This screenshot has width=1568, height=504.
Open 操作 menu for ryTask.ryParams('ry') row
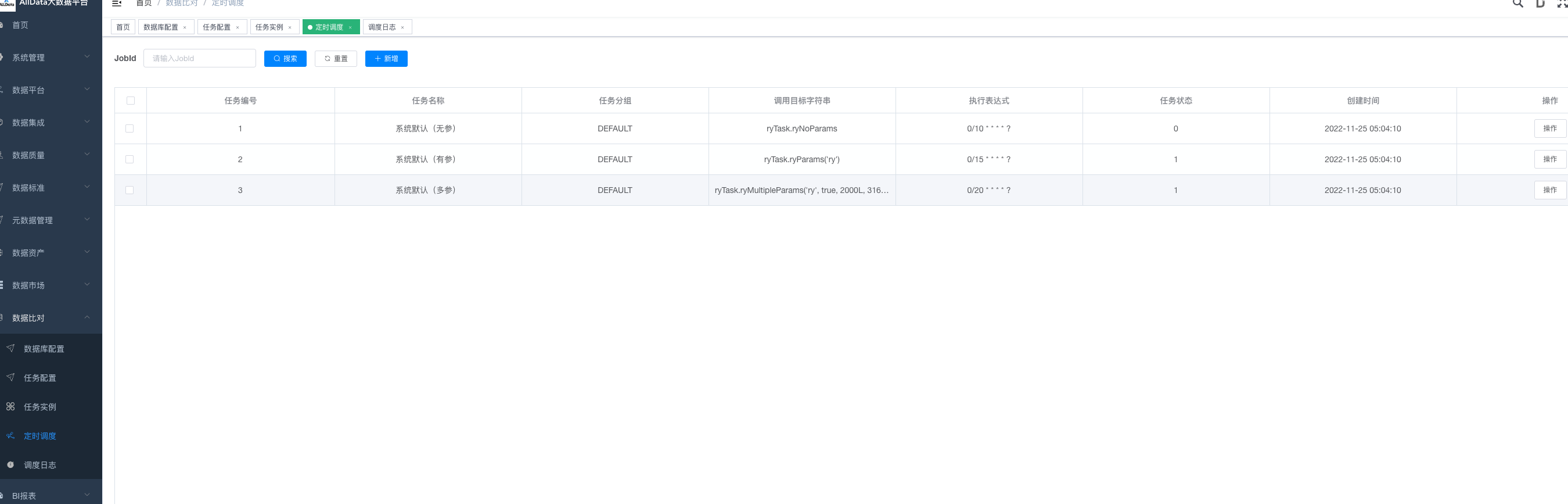(1550, 159)
